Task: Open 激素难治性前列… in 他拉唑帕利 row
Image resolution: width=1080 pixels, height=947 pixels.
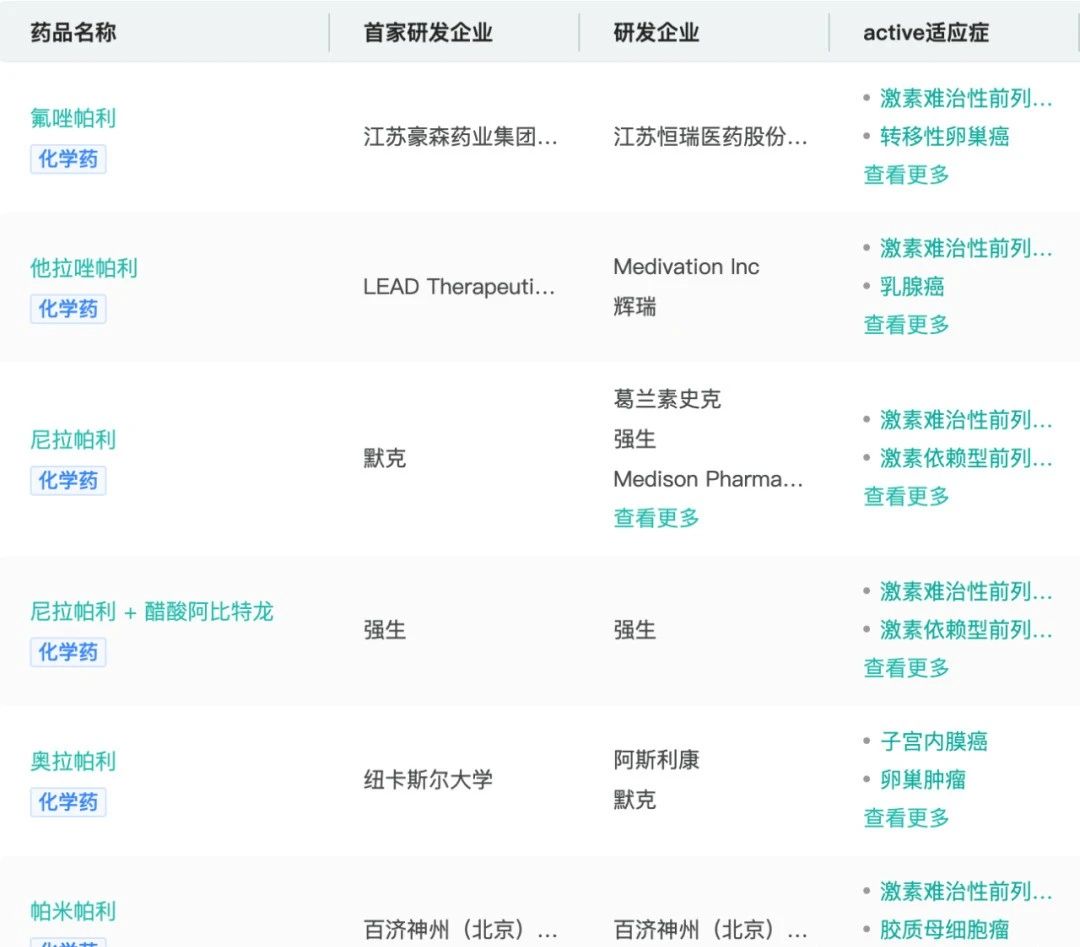Action: coord(966,248)
